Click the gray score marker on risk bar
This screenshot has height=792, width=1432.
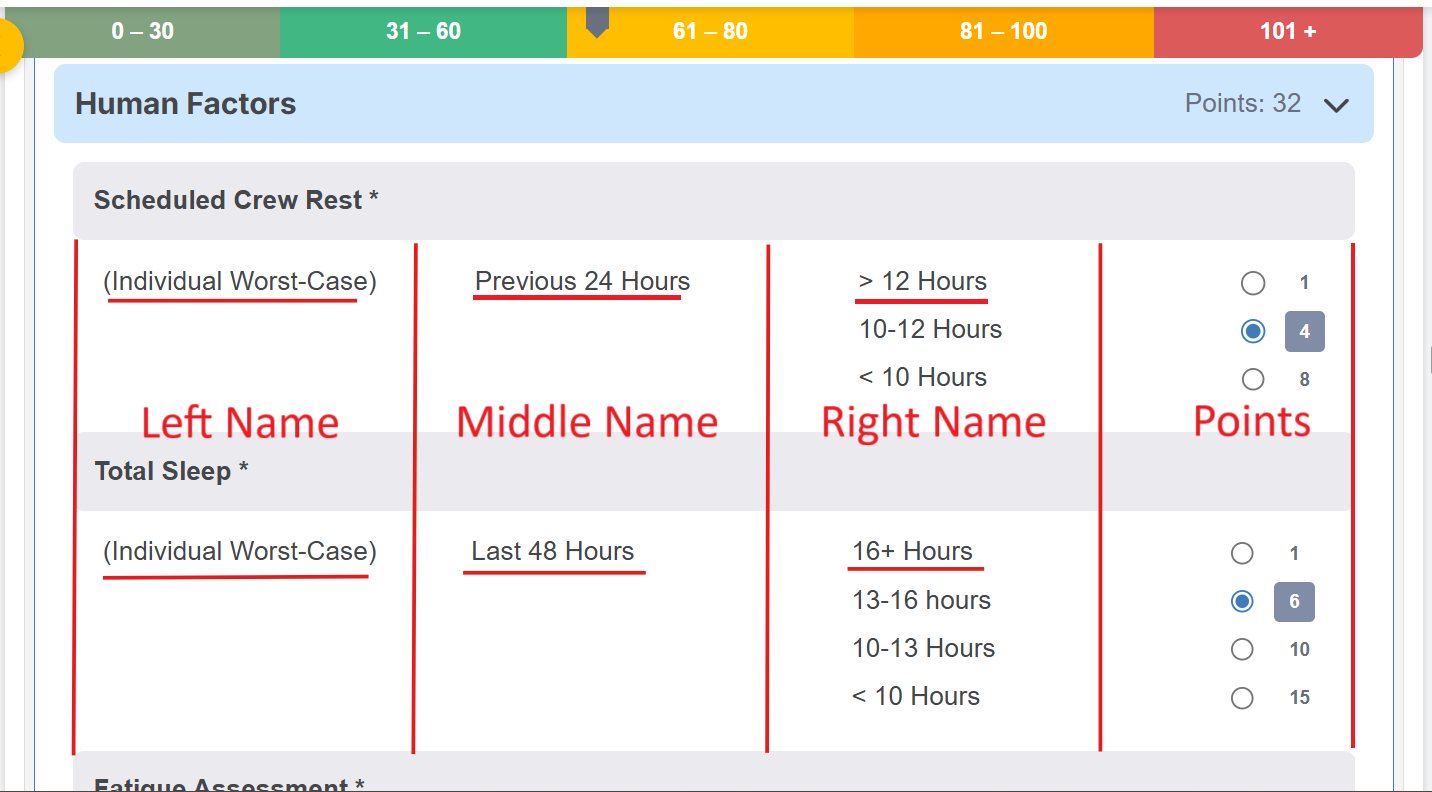(597, 21)
